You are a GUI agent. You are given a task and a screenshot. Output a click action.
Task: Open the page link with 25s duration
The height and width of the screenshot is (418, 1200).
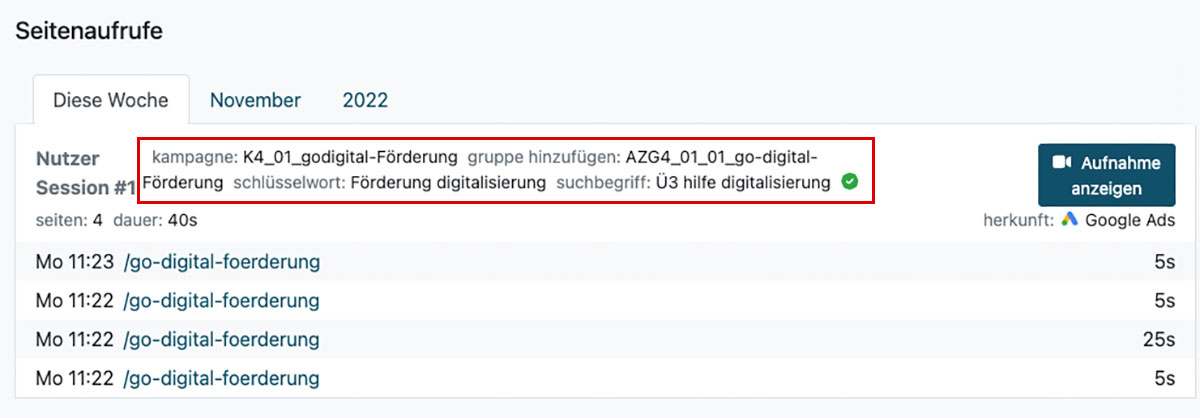[221, 339]
